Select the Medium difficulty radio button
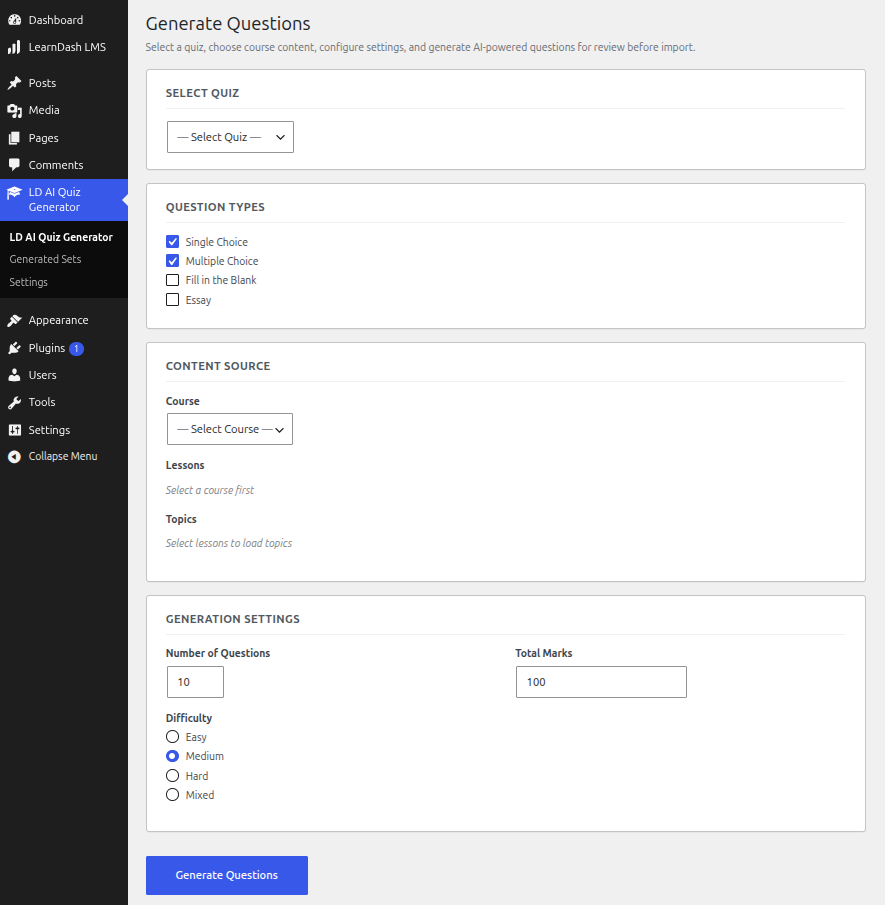 (x=173, y=756)
